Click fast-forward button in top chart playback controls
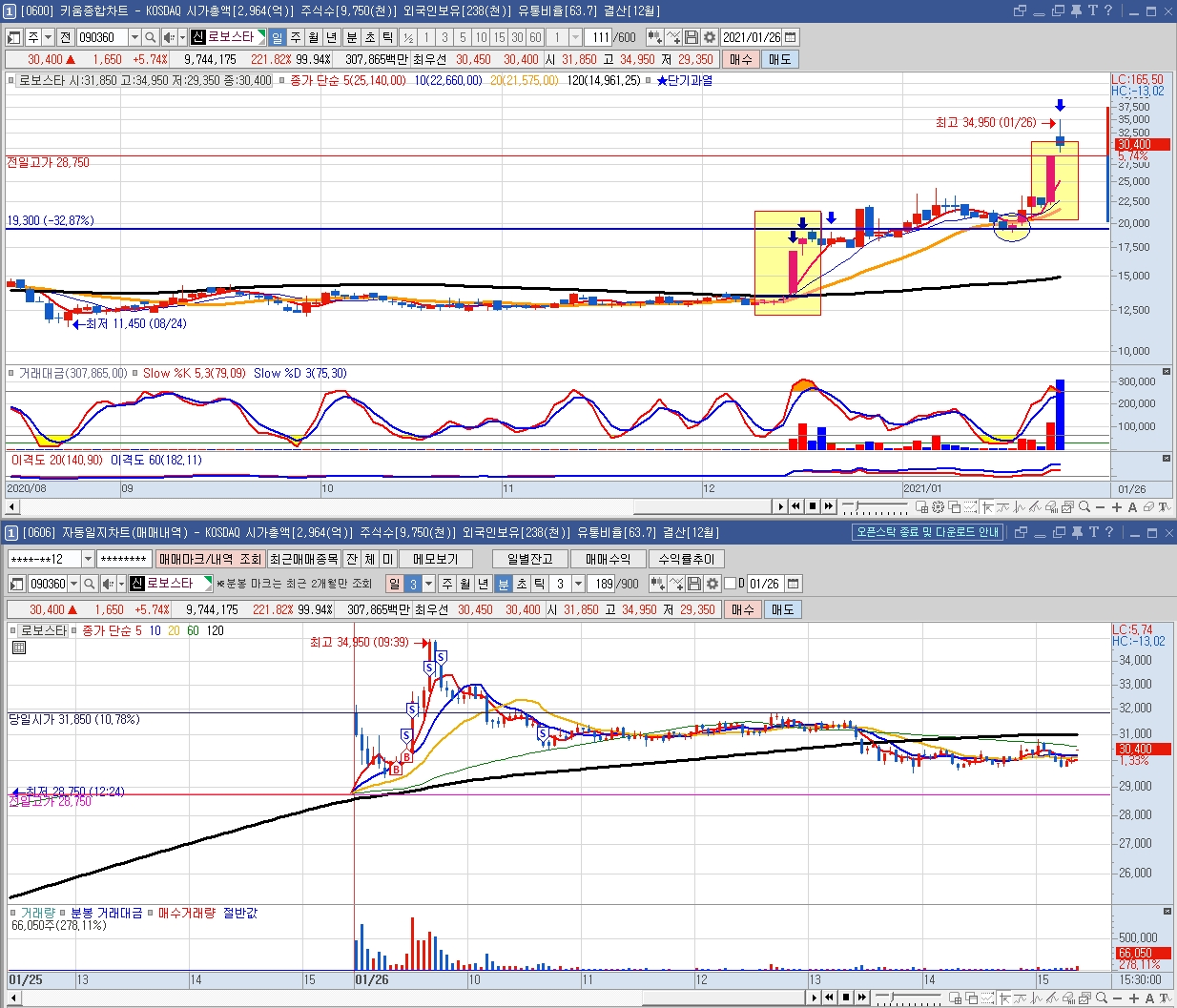This screenshot has width=1177, height=1008. [829, 506]
